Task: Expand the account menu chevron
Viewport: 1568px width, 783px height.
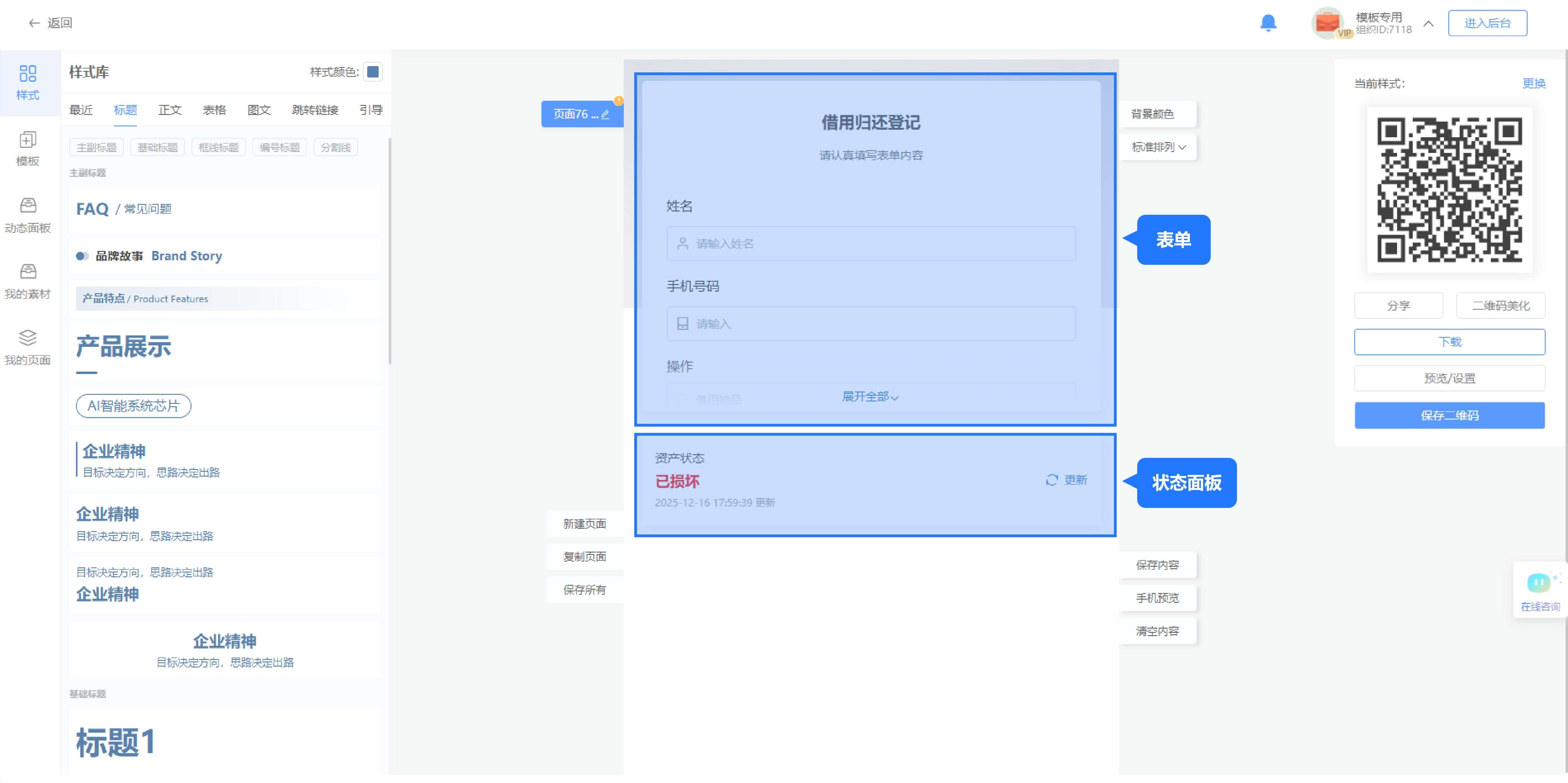Action: coord(1428,24)
